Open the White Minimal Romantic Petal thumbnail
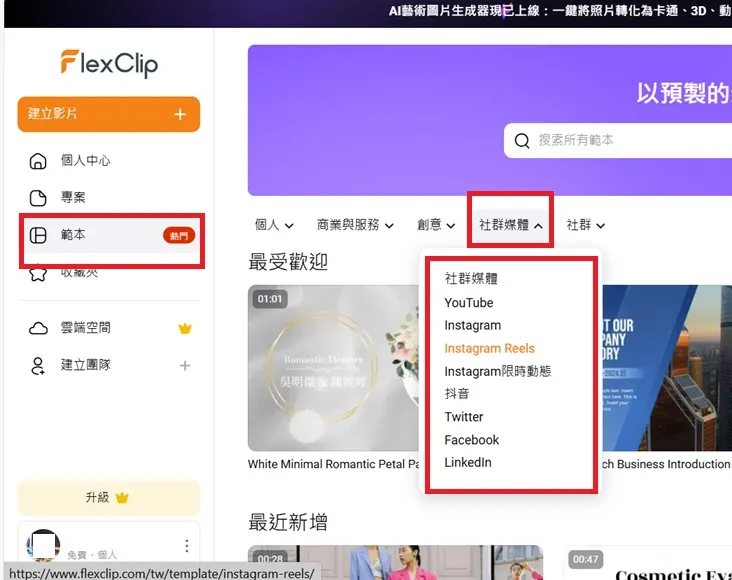 coord(334,368)
